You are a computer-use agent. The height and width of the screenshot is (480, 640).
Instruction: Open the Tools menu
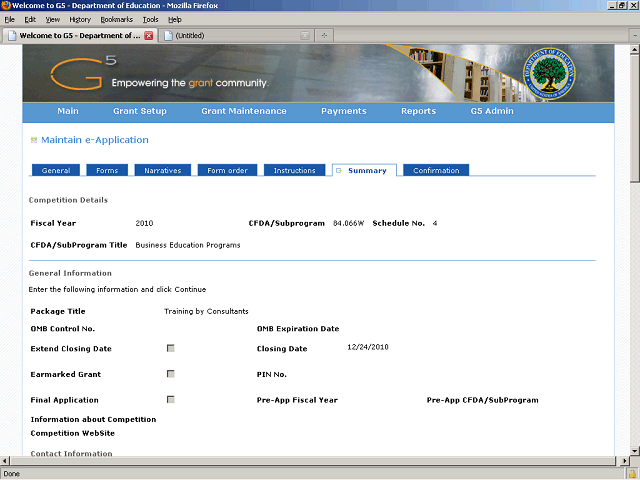150,20
